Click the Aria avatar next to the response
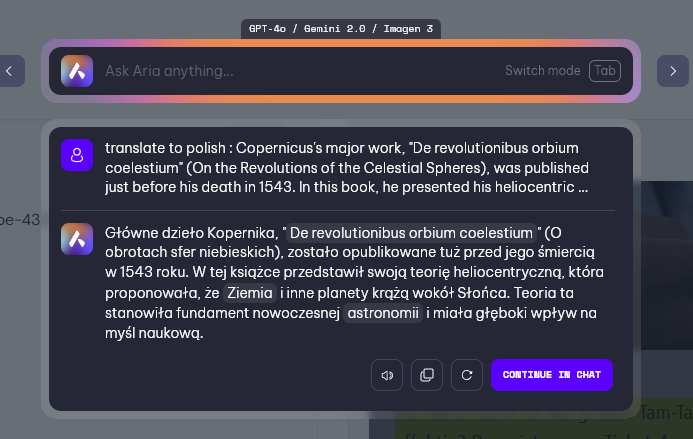The width and height of the screenshot is (693, 439). (77, 240)
